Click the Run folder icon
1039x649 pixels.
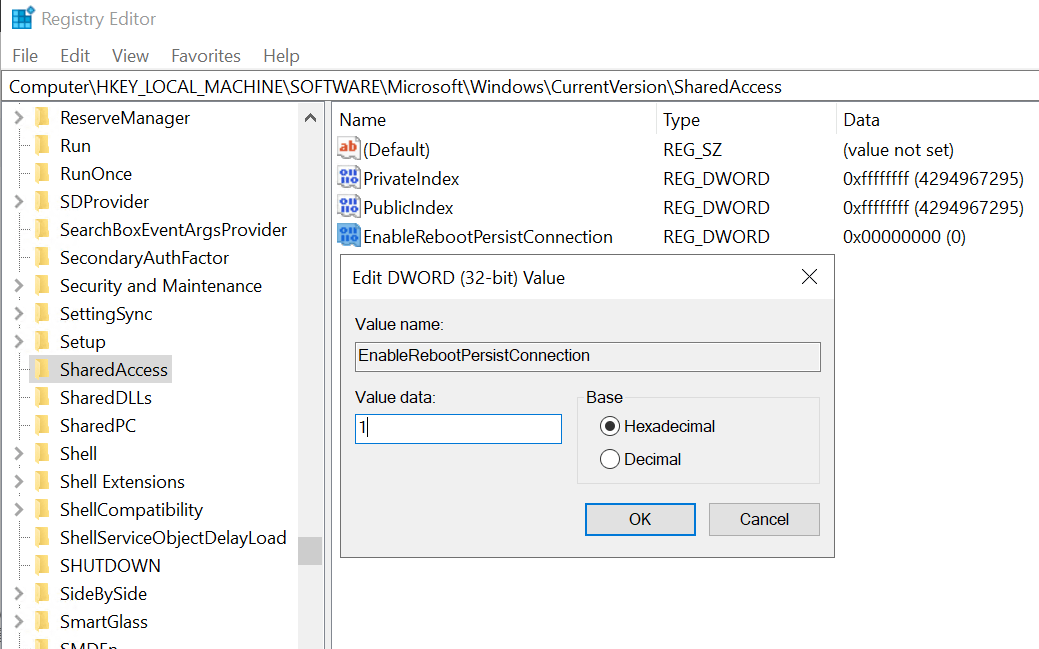click(42, 145)
